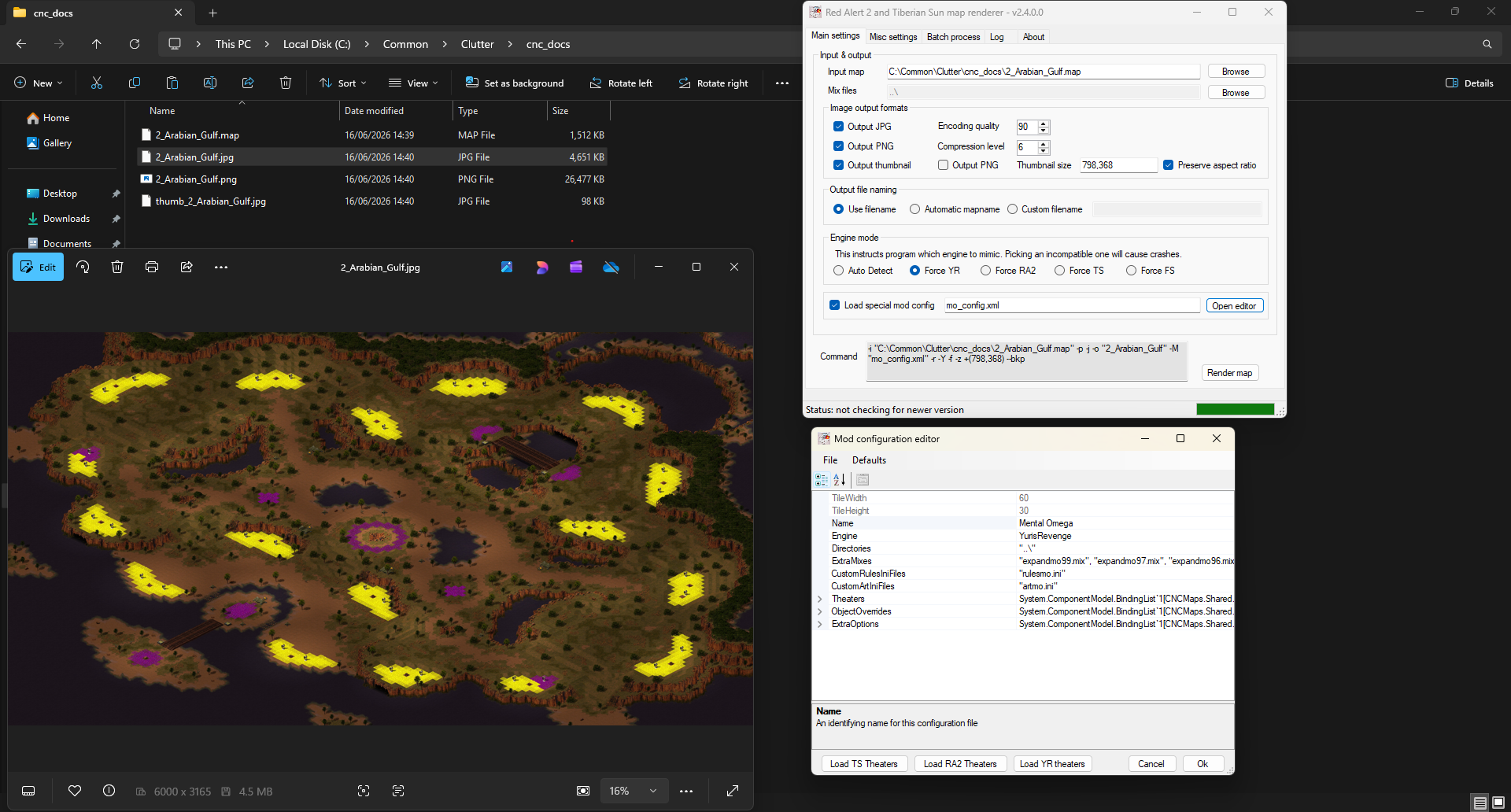This screenshot has height=812, width=1511.
Task: Click the fullscreen expand icon in Photos
Action: click(x=733, y=791)
